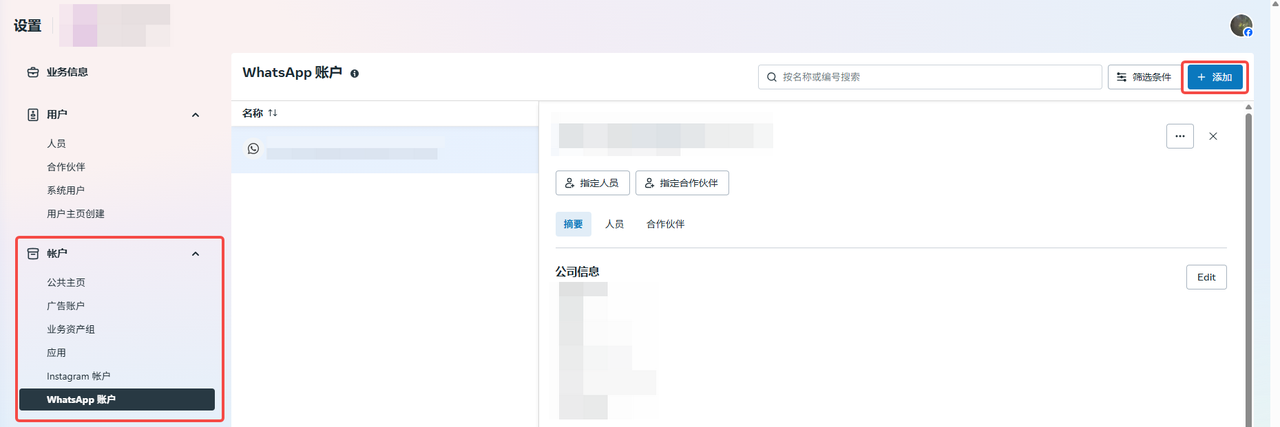
Task: Open 广告账户 in the sidebar
Action: pyautogui.click(x=66, y=306)
